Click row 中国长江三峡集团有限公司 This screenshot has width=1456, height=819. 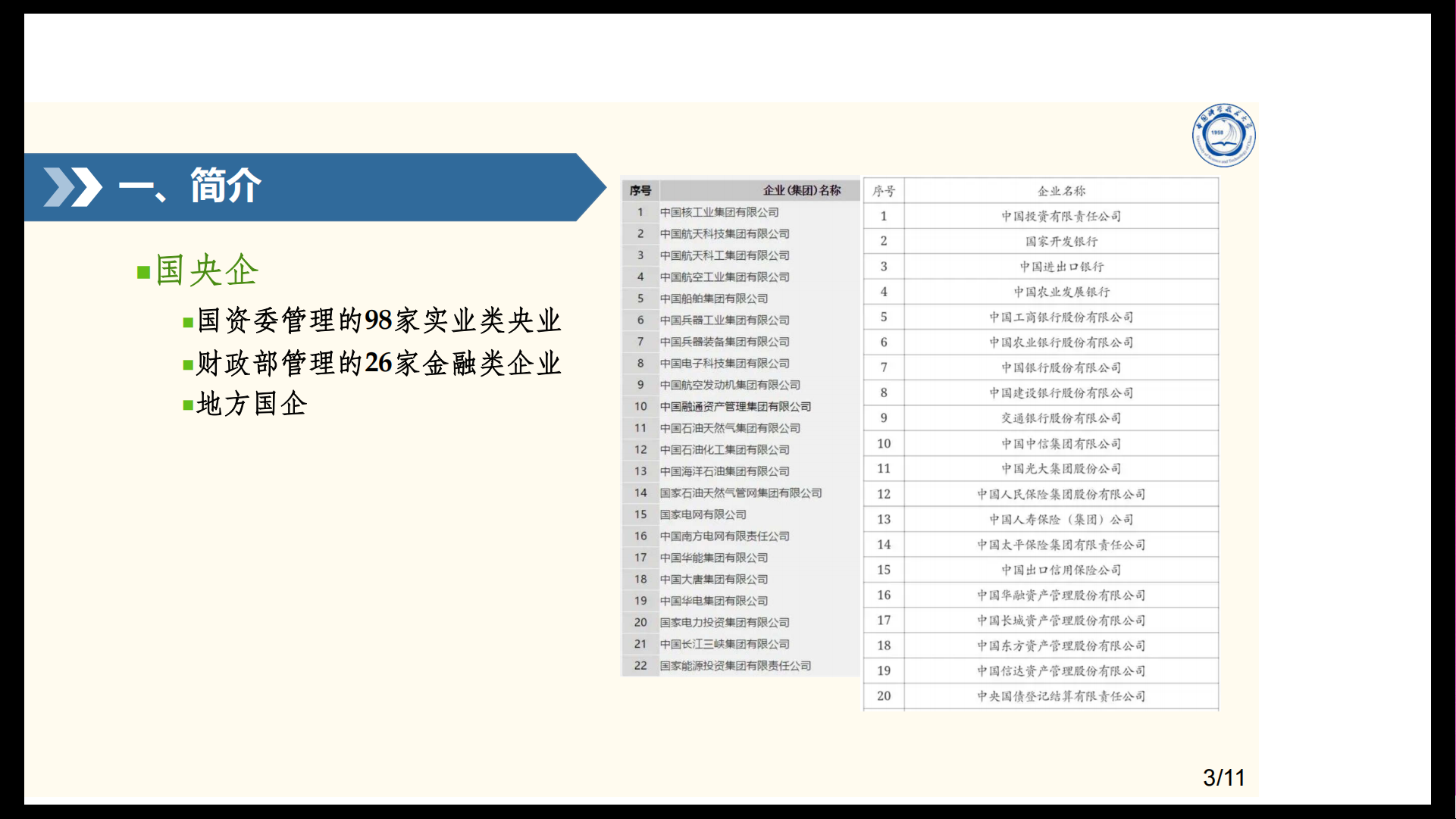click(724, 644)
